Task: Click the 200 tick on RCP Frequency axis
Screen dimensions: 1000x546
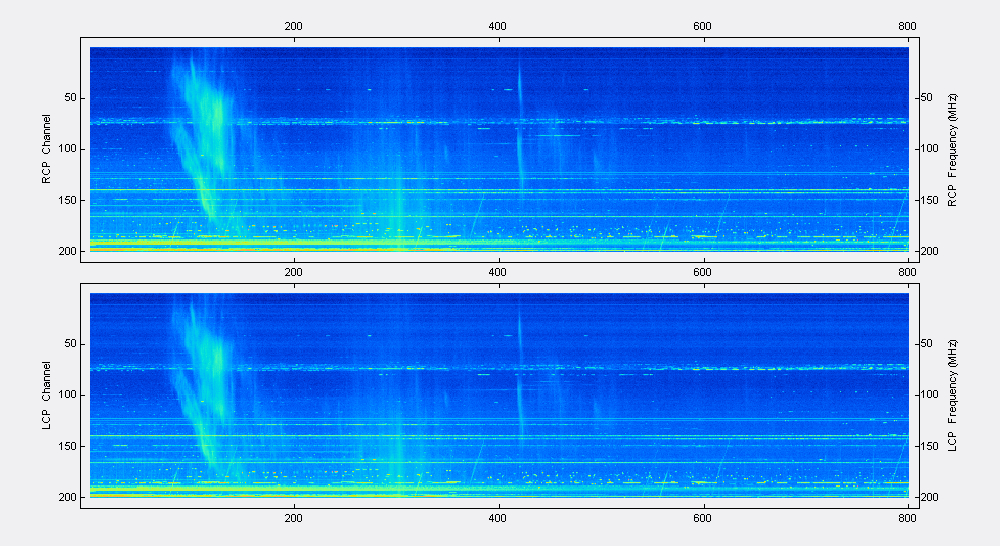Action: [x=929, y=251]
